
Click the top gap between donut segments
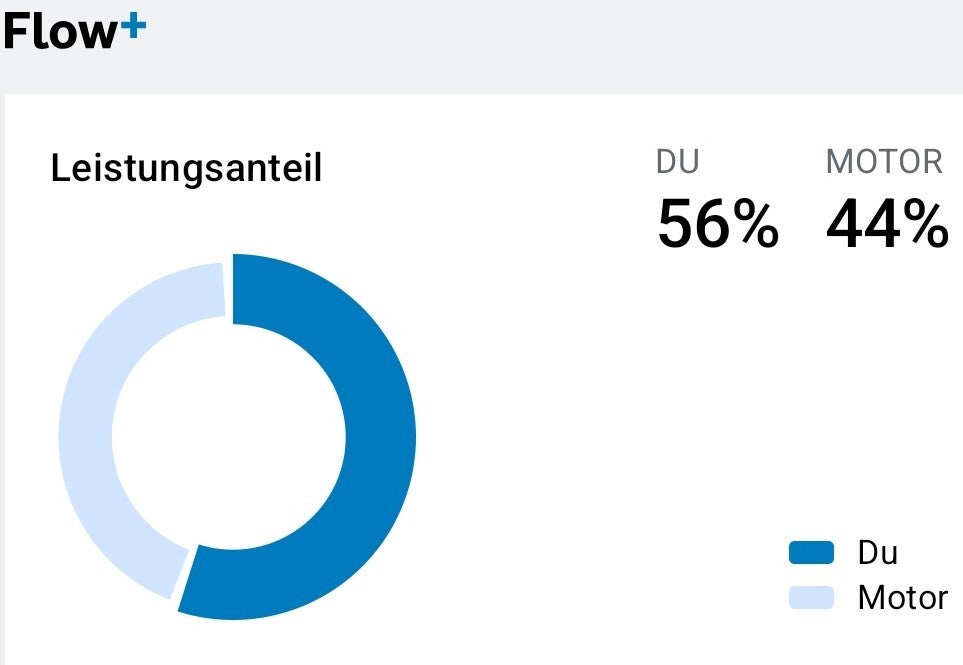click(x=229, y=289)
